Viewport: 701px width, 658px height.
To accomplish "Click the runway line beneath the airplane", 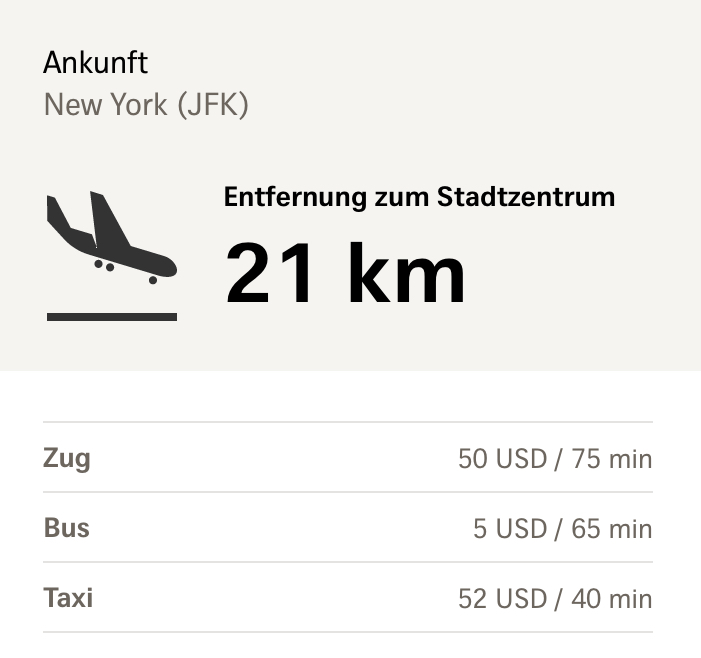I will coord(111,317).
